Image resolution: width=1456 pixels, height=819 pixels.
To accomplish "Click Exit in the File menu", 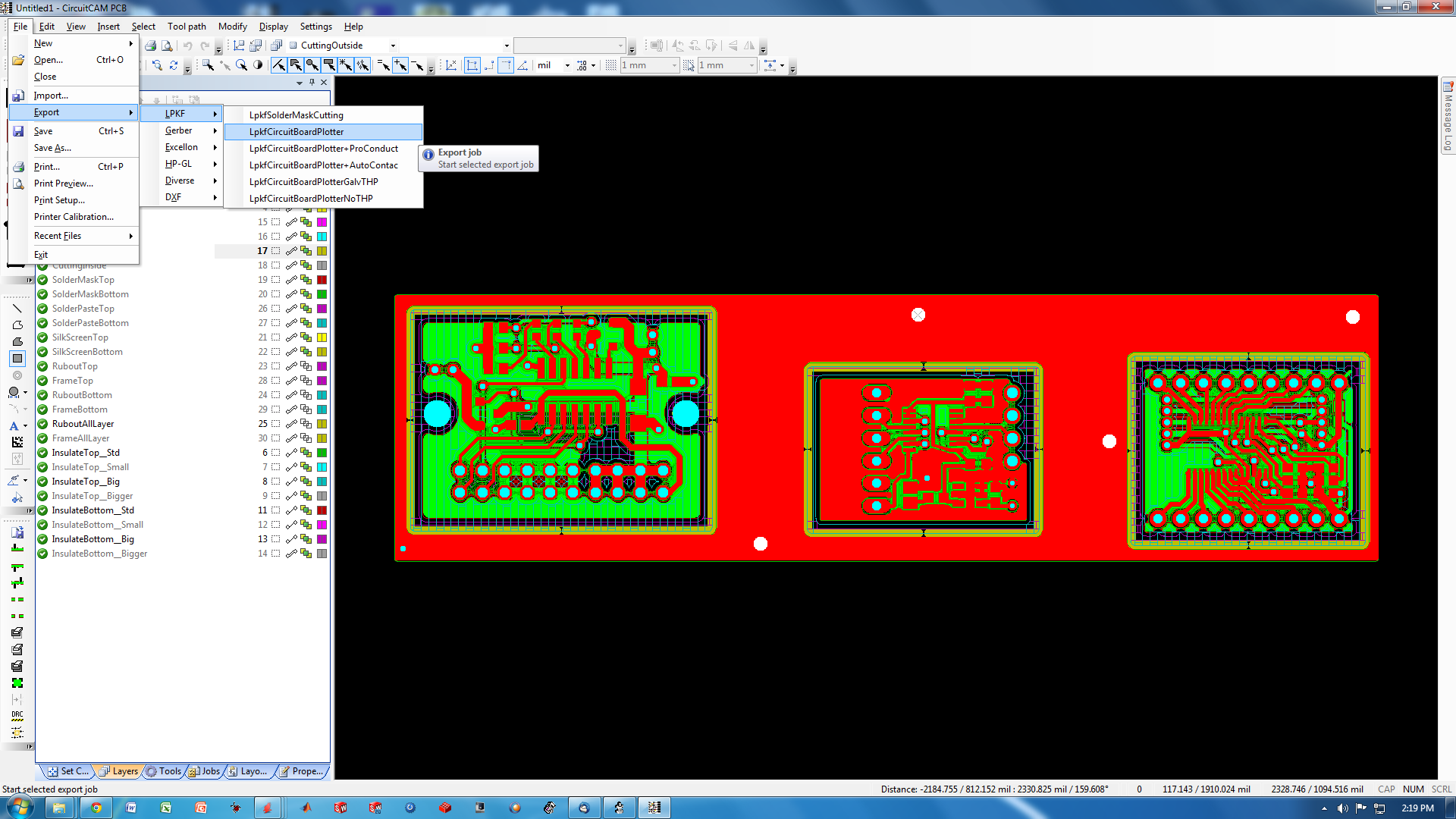I will 74,255.
